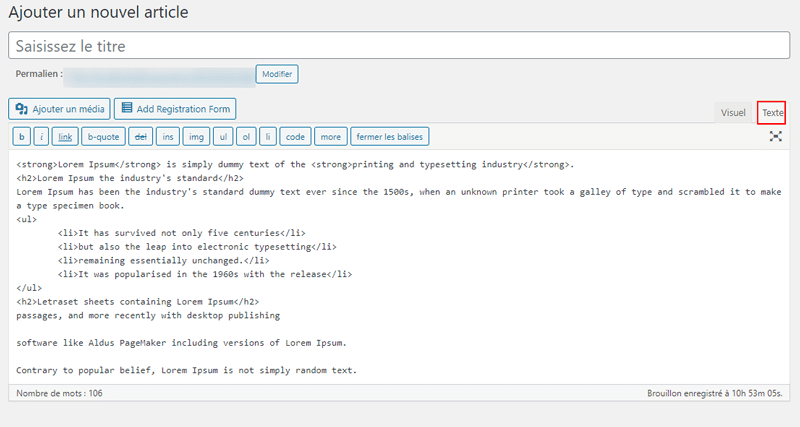Insert a read-more tag with 'more' button
This screenshot has width=800, height=427.
coord(331,136)
